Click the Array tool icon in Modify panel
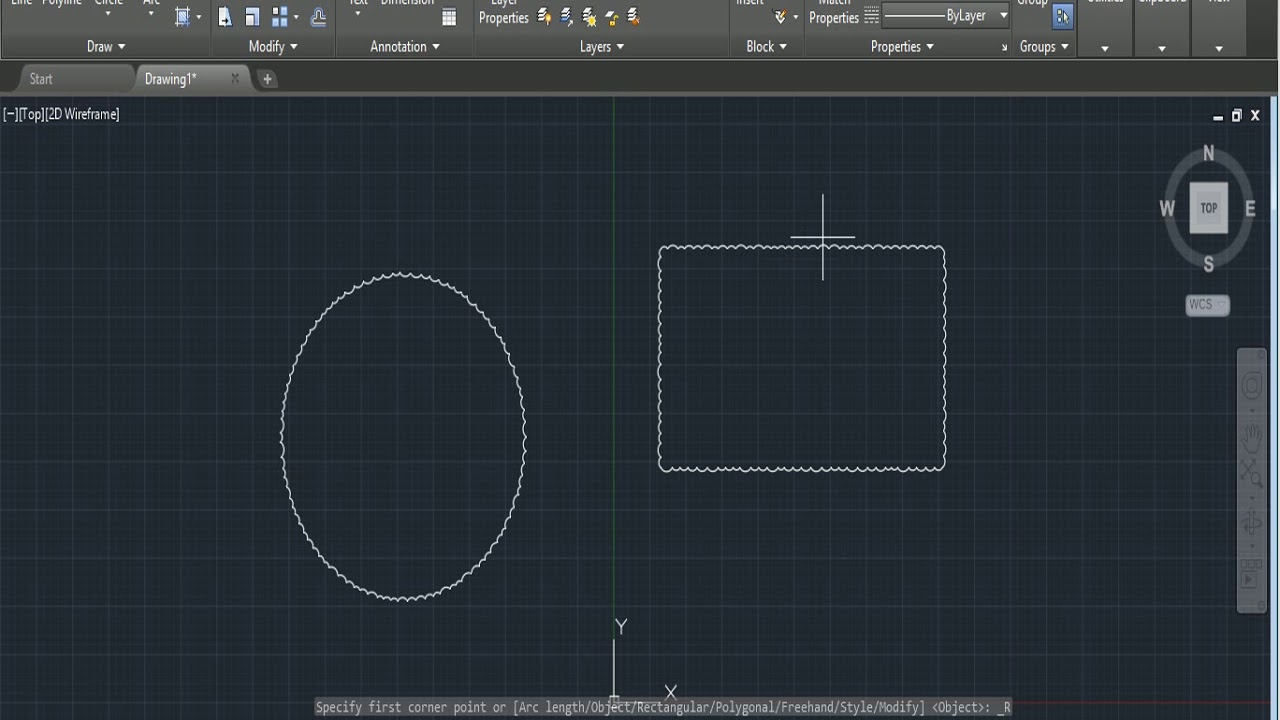 click(279, 17)
